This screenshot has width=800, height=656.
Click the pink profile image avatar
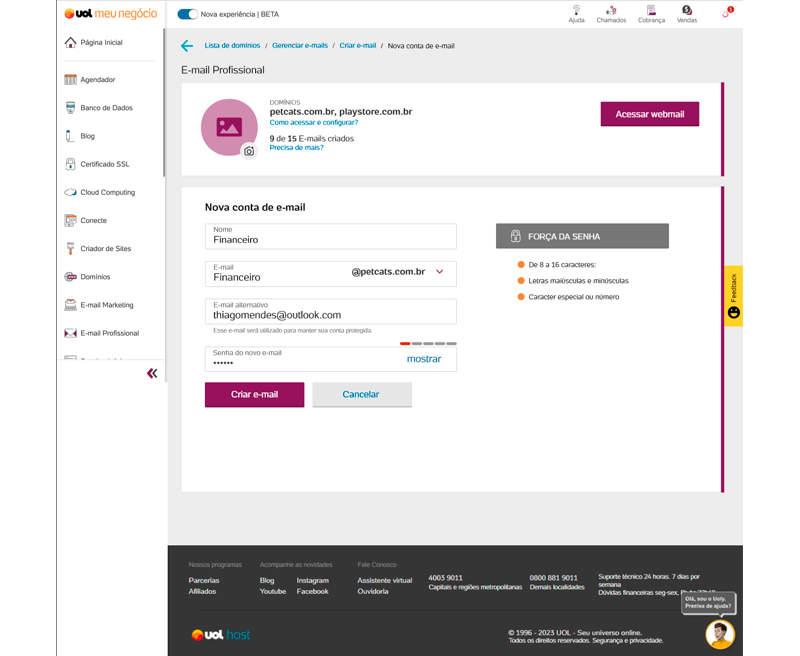229,127
